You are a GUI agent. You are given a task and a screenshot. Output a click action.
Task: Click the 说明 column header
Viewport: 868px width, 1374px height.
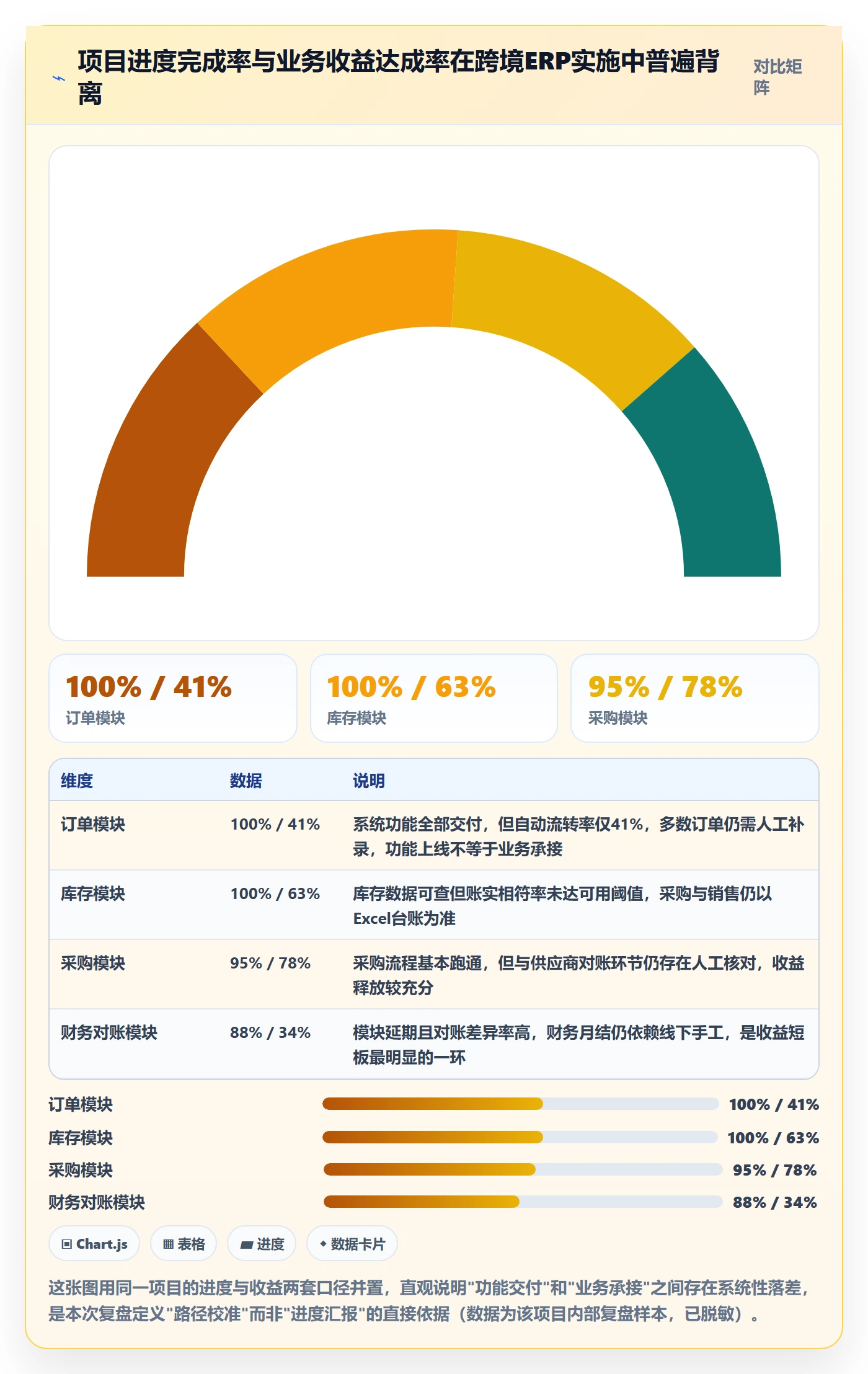(369, 781)
